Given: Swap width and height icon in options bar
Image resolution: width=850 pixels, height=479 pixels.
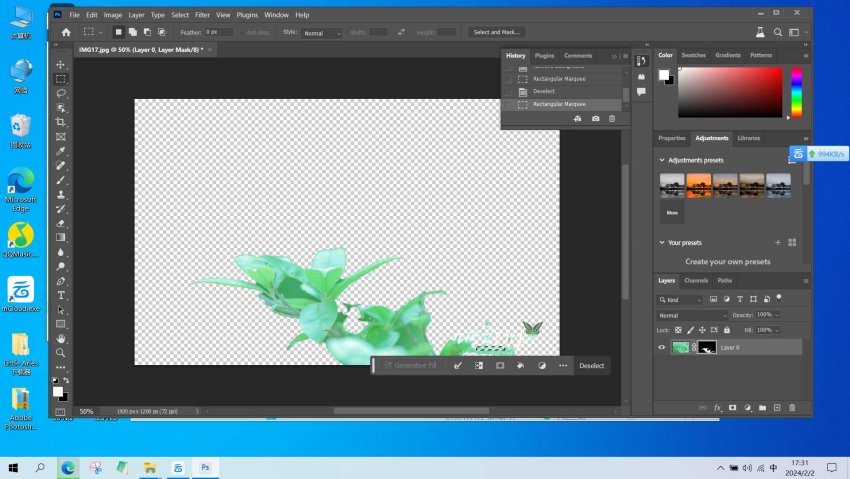Looking at the screenshot, I should coord(401,33).
